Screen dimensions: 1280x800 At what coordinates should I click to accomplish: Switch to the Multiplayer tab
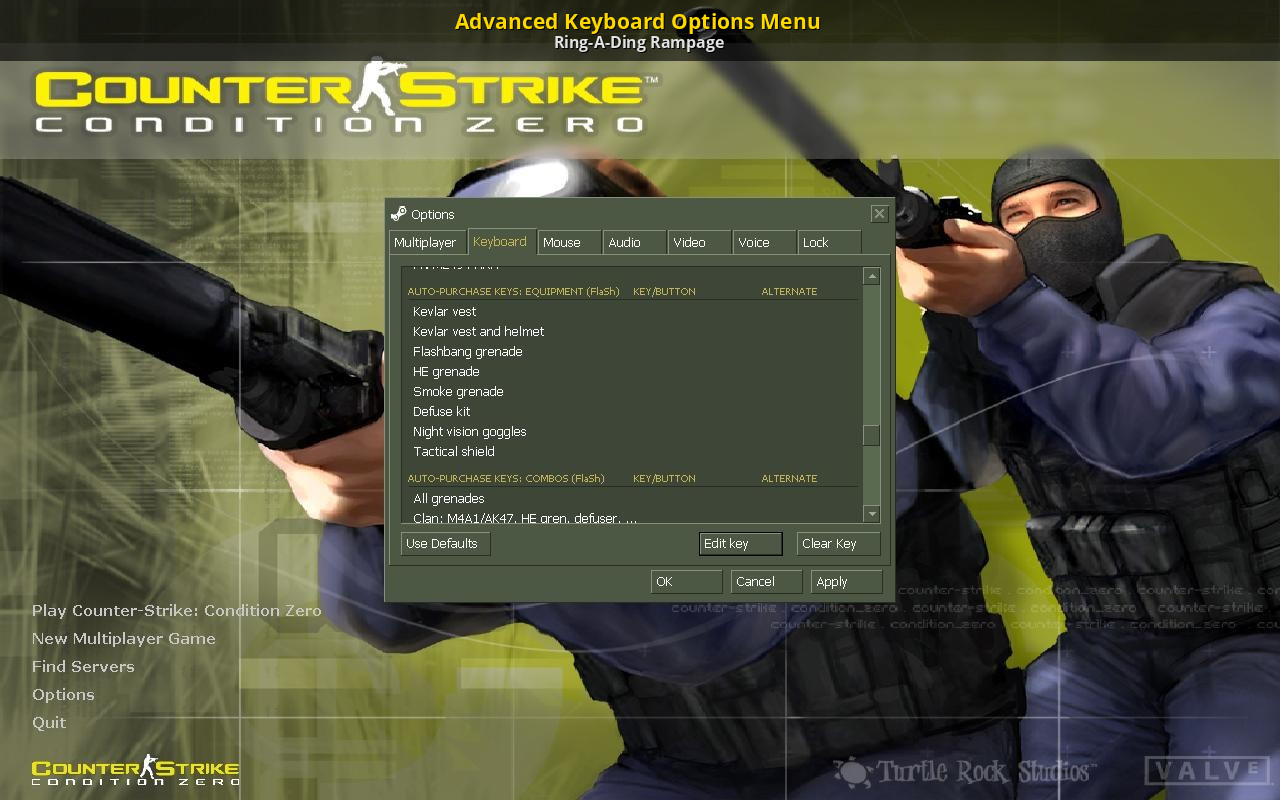[425, 243]
